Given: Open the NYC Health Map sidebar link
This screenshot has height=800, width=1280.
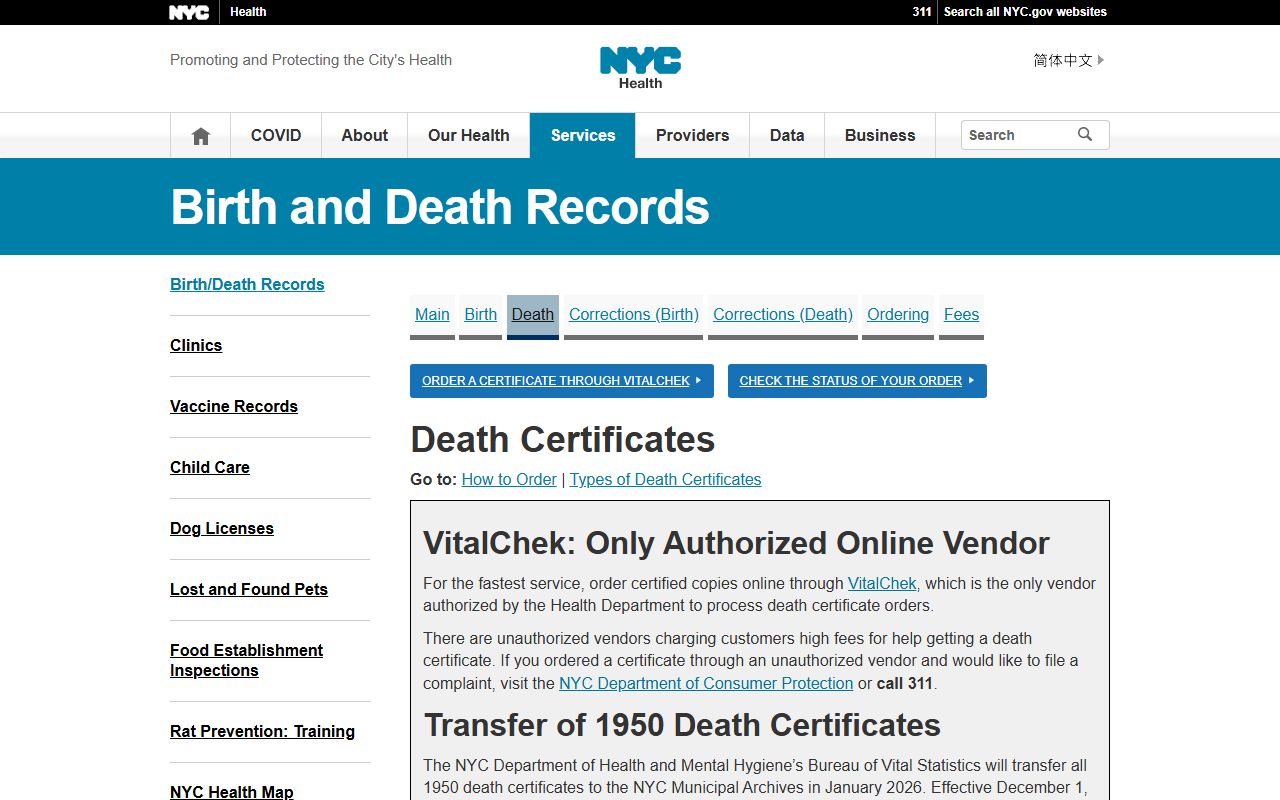Looking at the screenshot, I should [232, 792].
